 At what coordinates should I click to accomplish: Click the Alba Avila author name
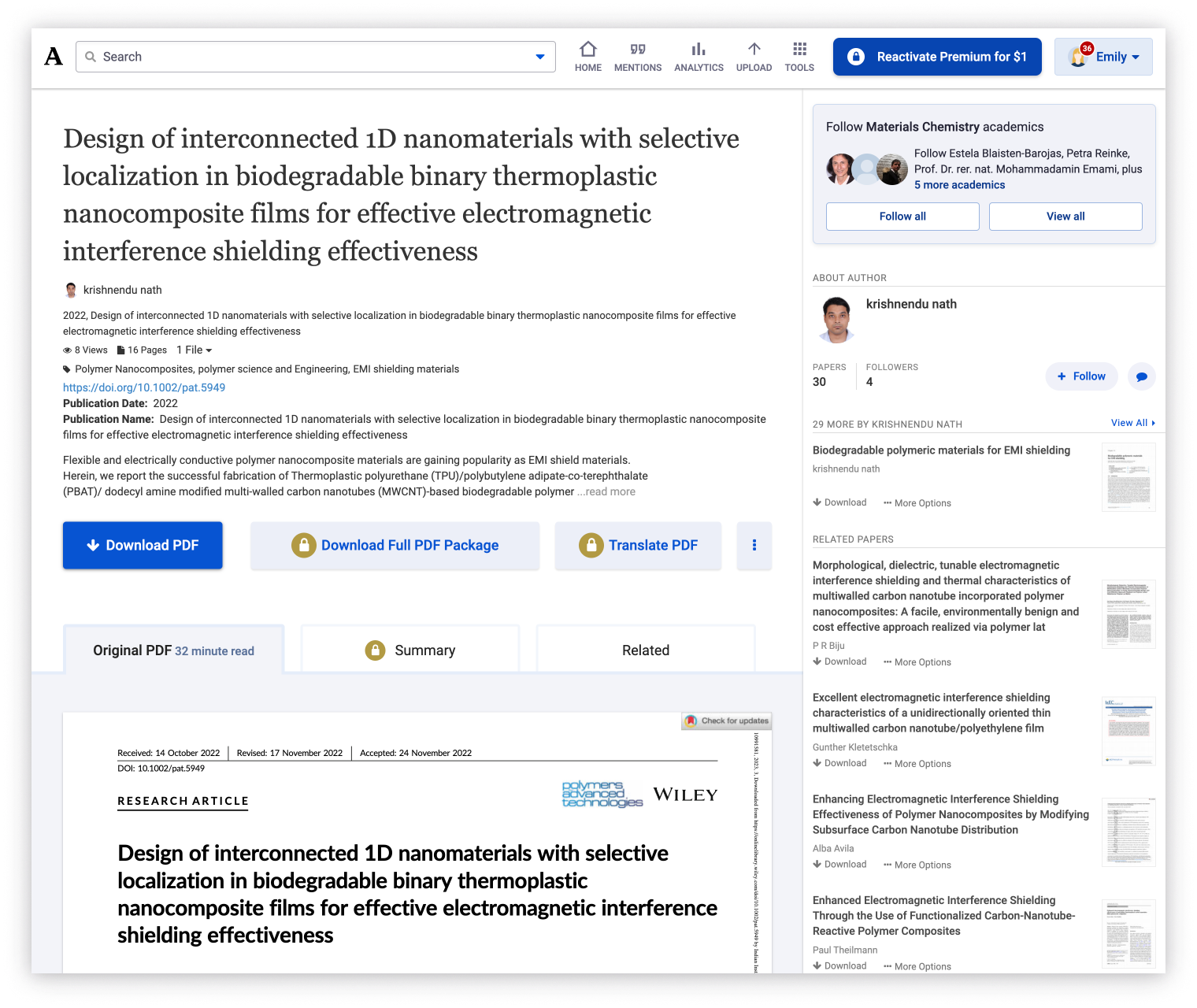(x=833, y=848)
